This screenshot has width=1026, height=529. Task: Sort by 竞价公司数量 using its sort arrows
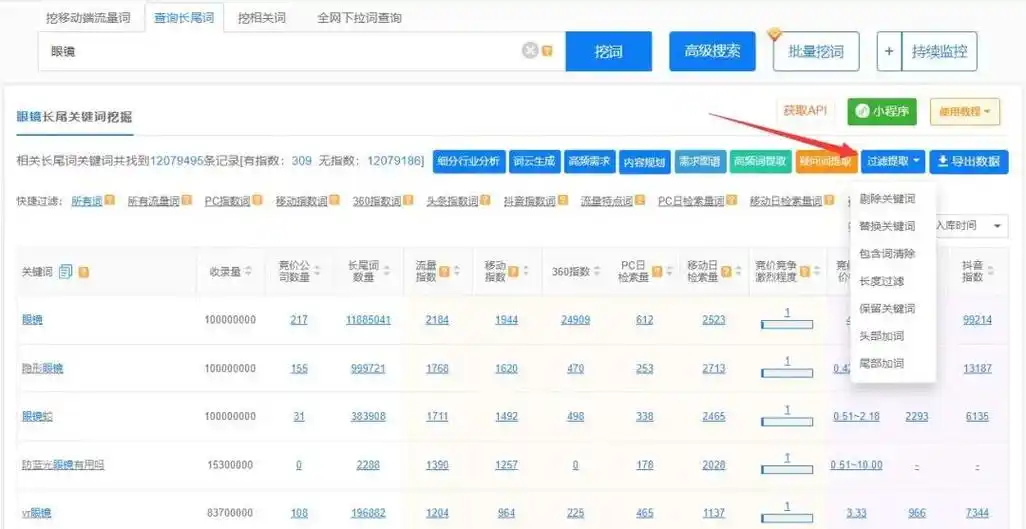click(317, 271)
